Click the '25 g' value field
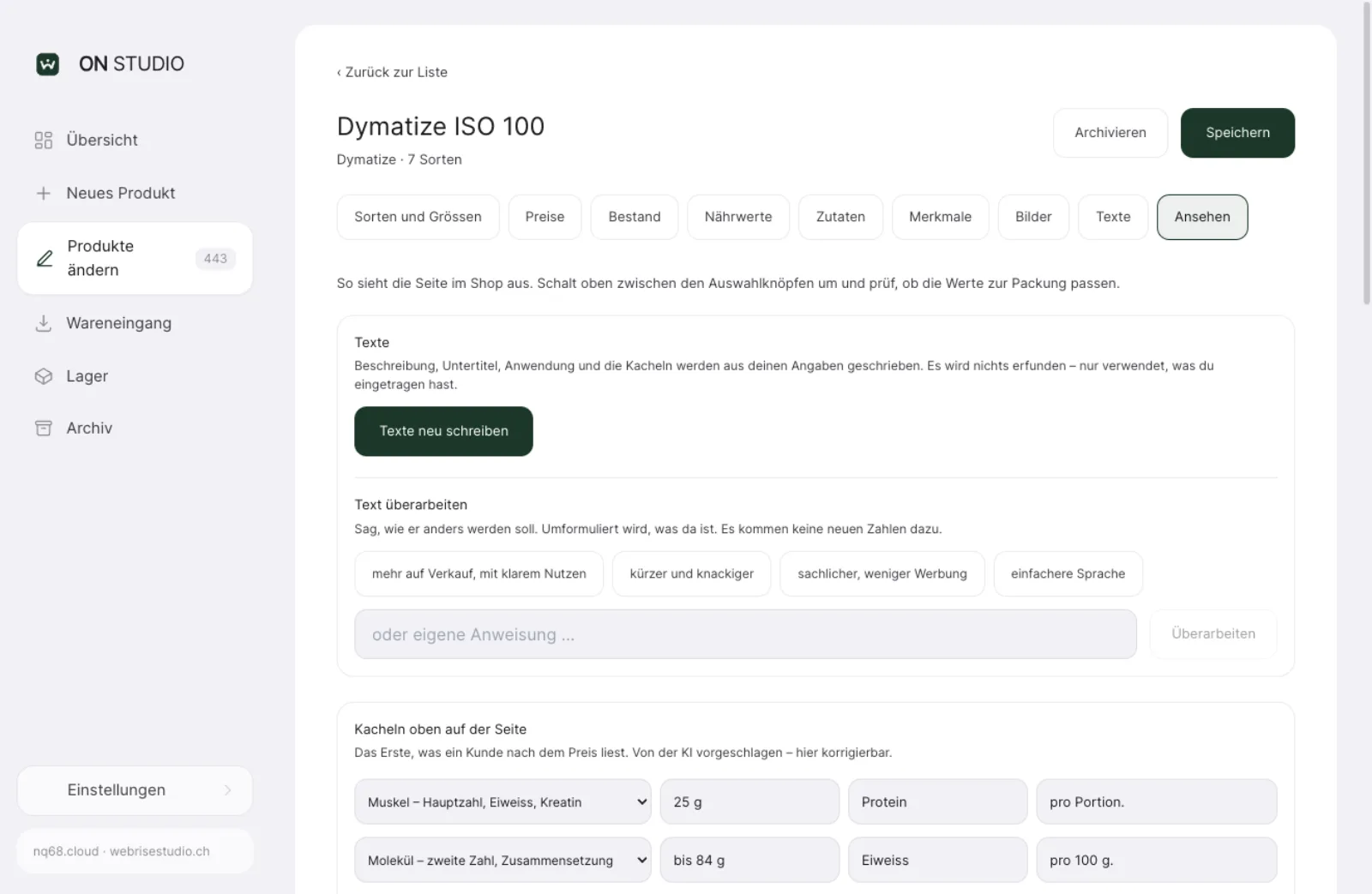 (x=749, y=801)
